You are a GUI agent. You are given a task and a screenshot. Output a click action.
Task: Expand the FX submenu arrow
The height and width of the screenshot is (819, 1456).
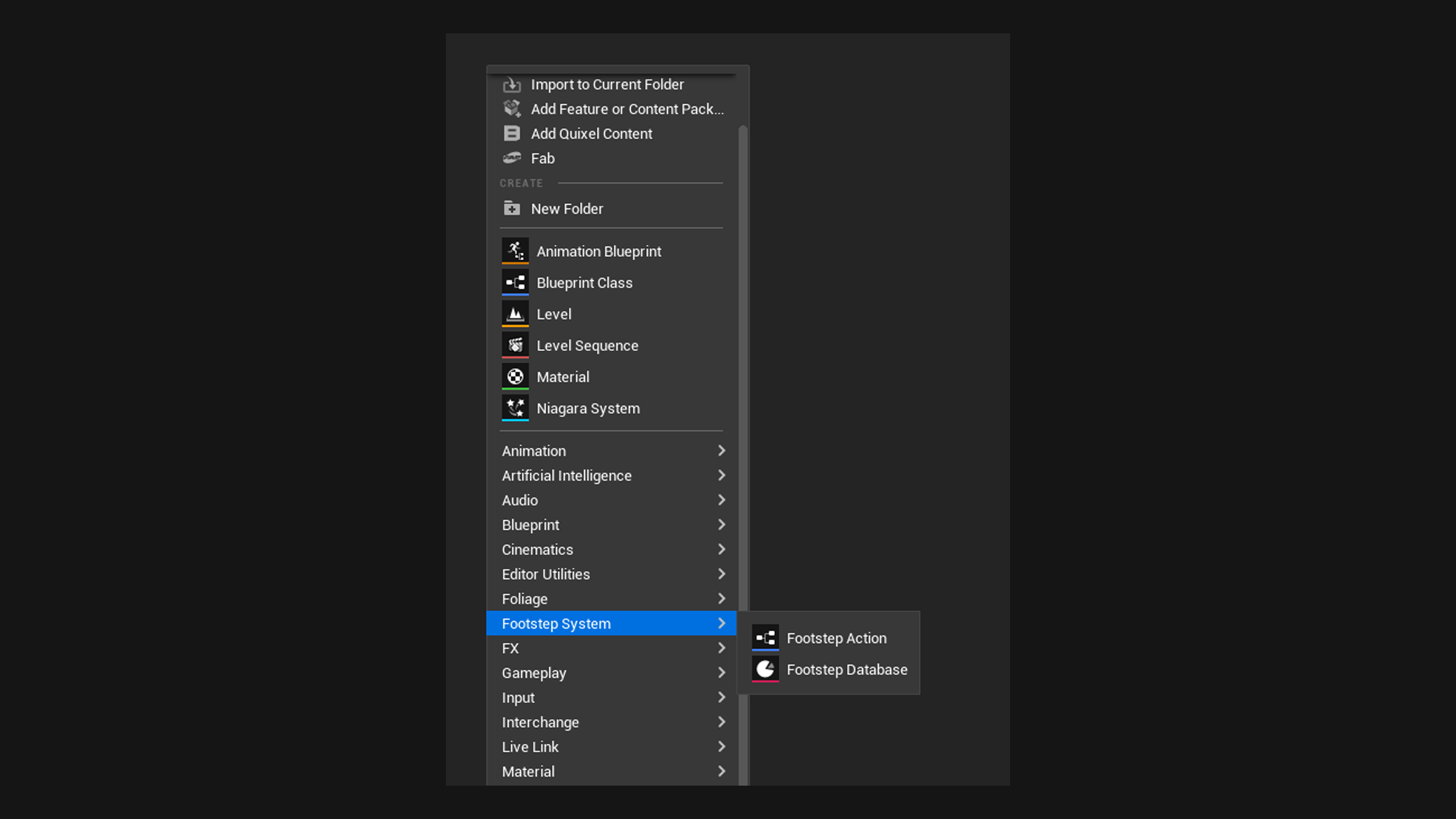point(721,648)
